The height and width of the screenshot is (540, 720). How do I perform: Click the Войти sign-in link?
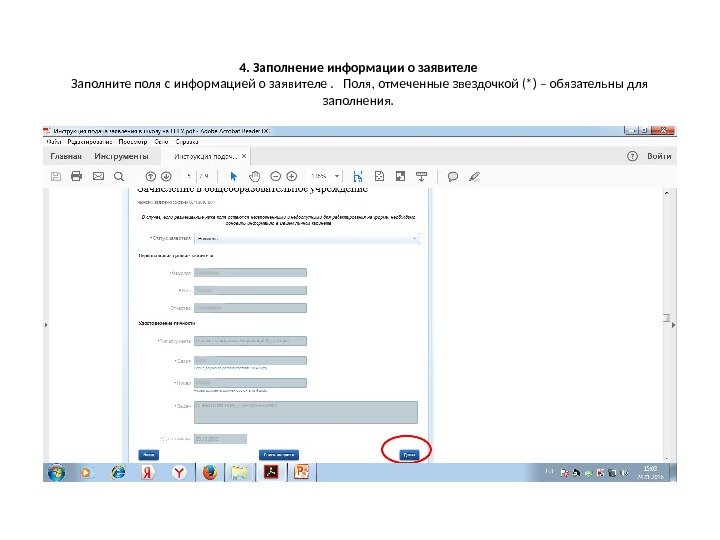tap(659, 156)
